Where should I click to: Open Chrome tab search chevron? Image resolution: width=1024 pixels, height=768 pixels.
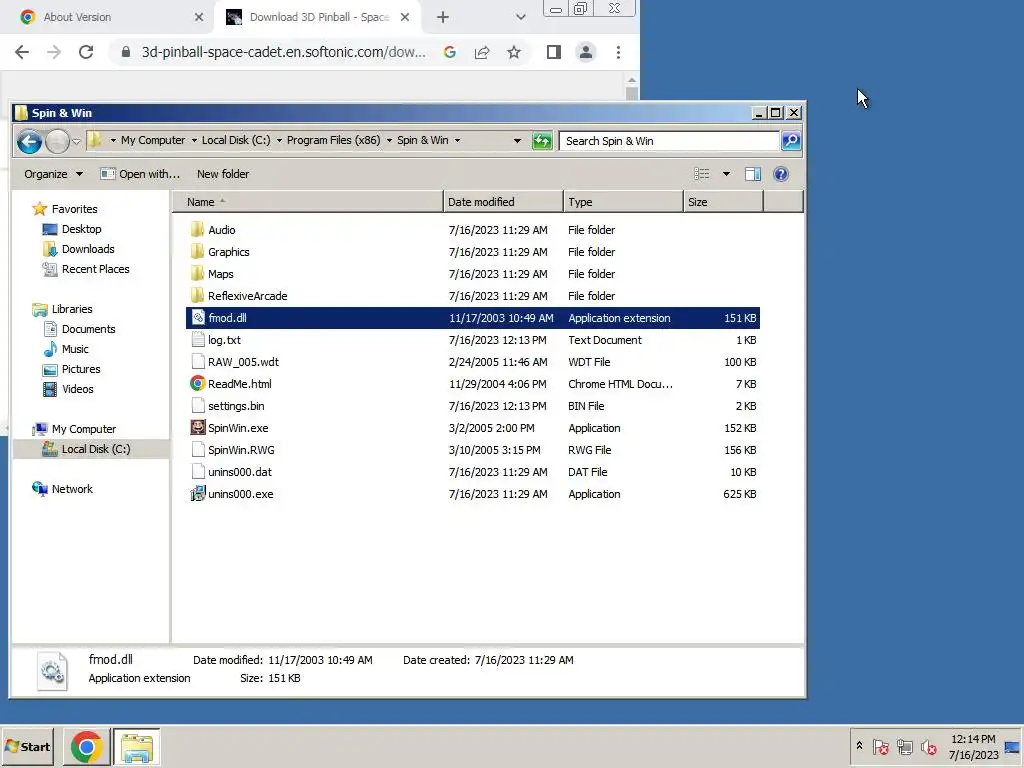coord(520,17)
